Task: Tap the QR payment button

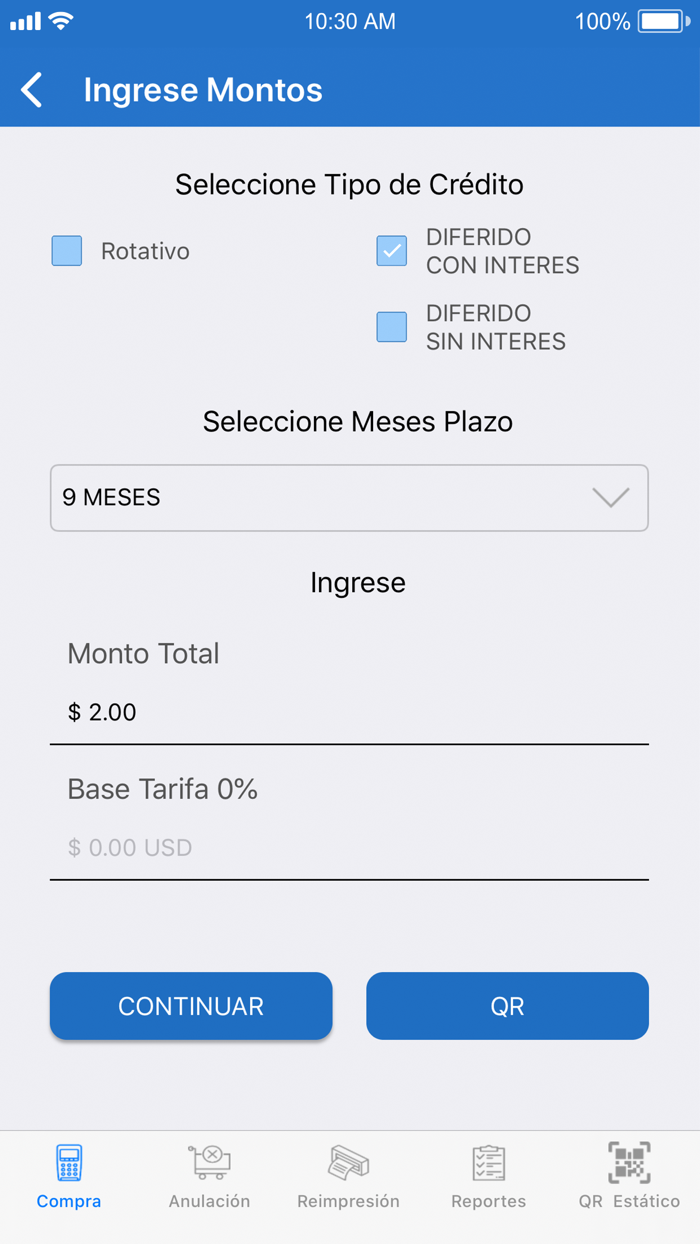Action: pos(507,1006)
